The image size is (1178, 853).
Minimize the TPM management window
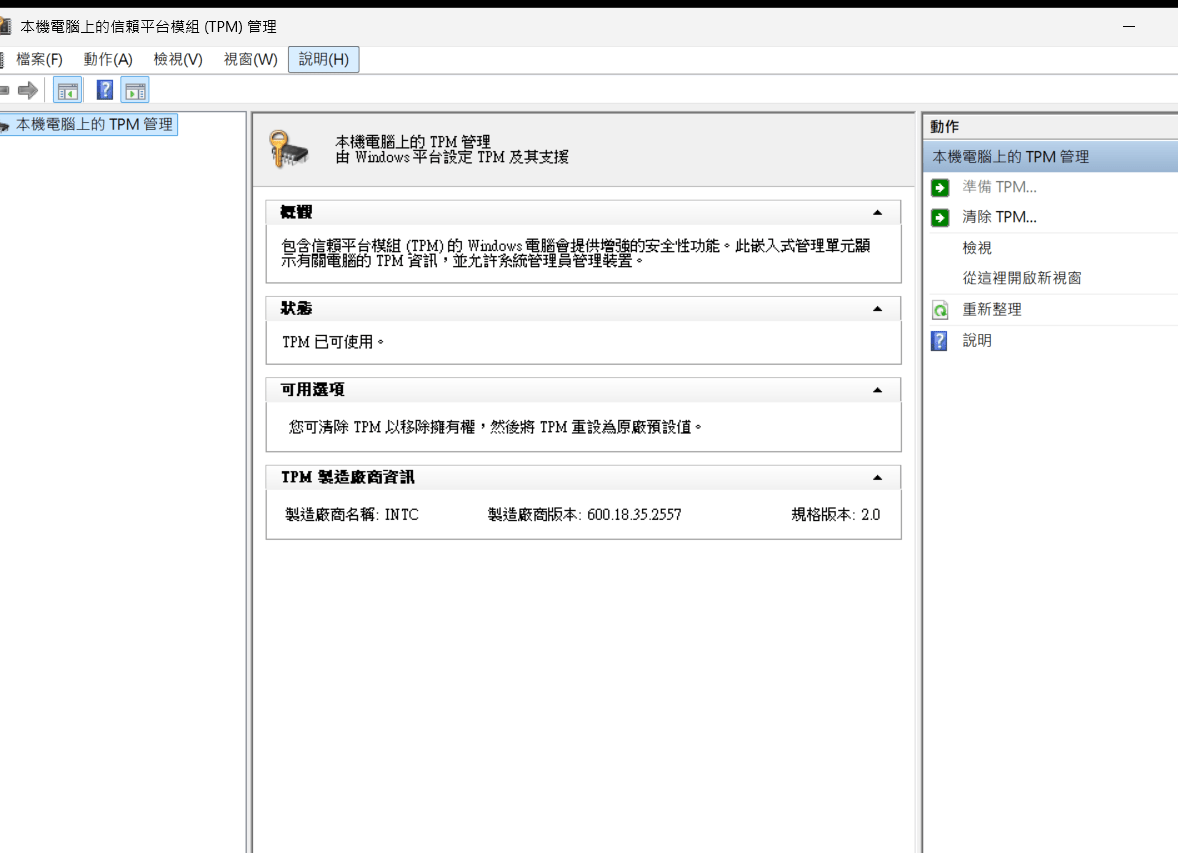[1128, 26]
